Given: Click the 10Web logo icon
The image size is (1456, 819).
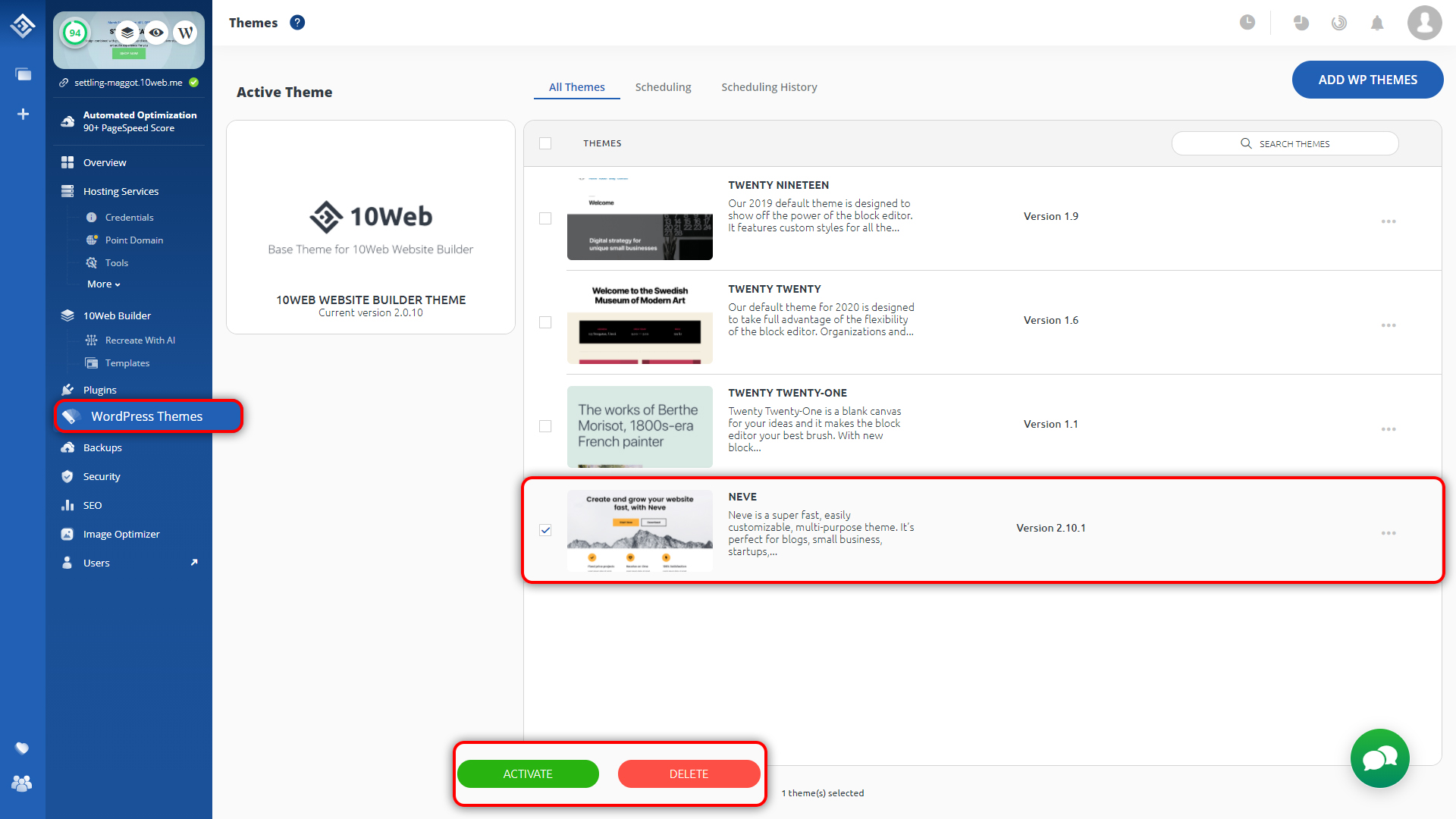Looking at the screenshot, I should tap(23, 25).
